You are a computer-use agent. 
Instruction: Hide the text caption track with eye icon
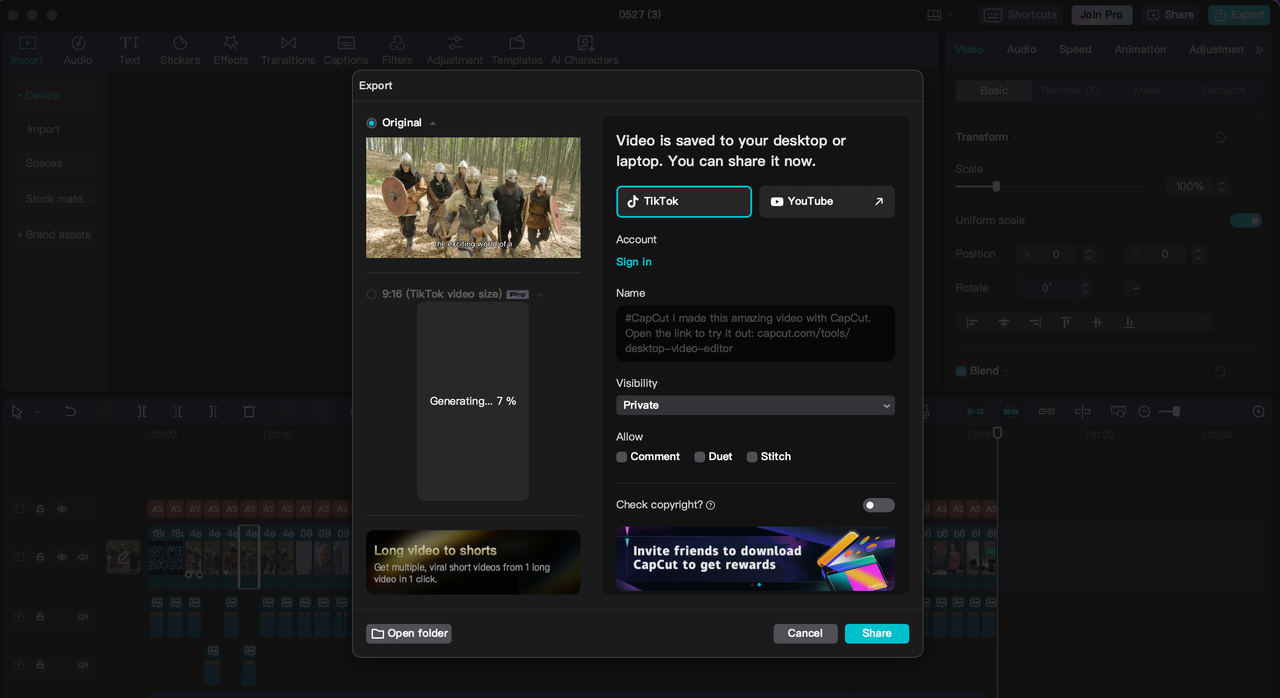click(x=62, y=508)
